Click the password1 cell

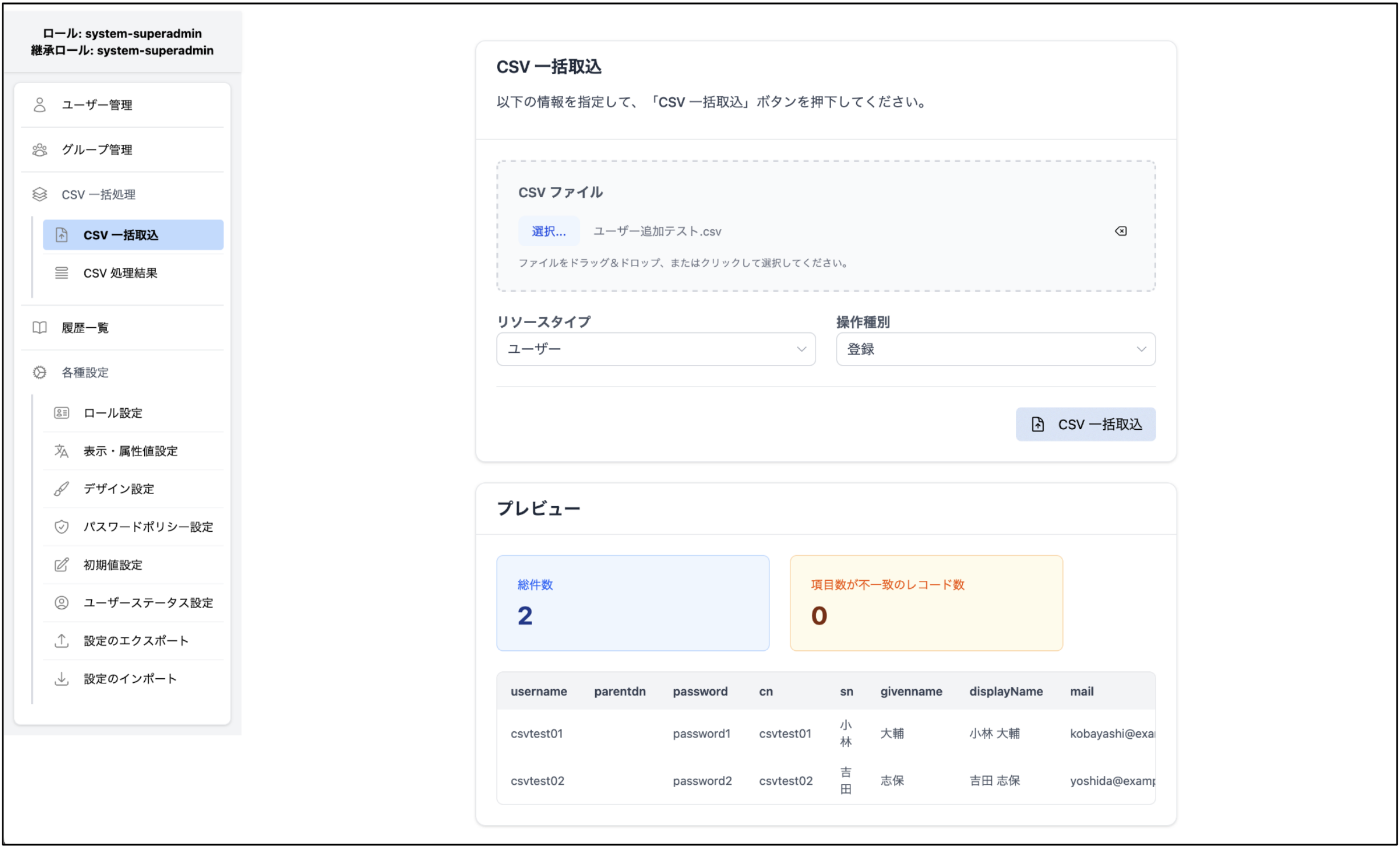(701, 734)
